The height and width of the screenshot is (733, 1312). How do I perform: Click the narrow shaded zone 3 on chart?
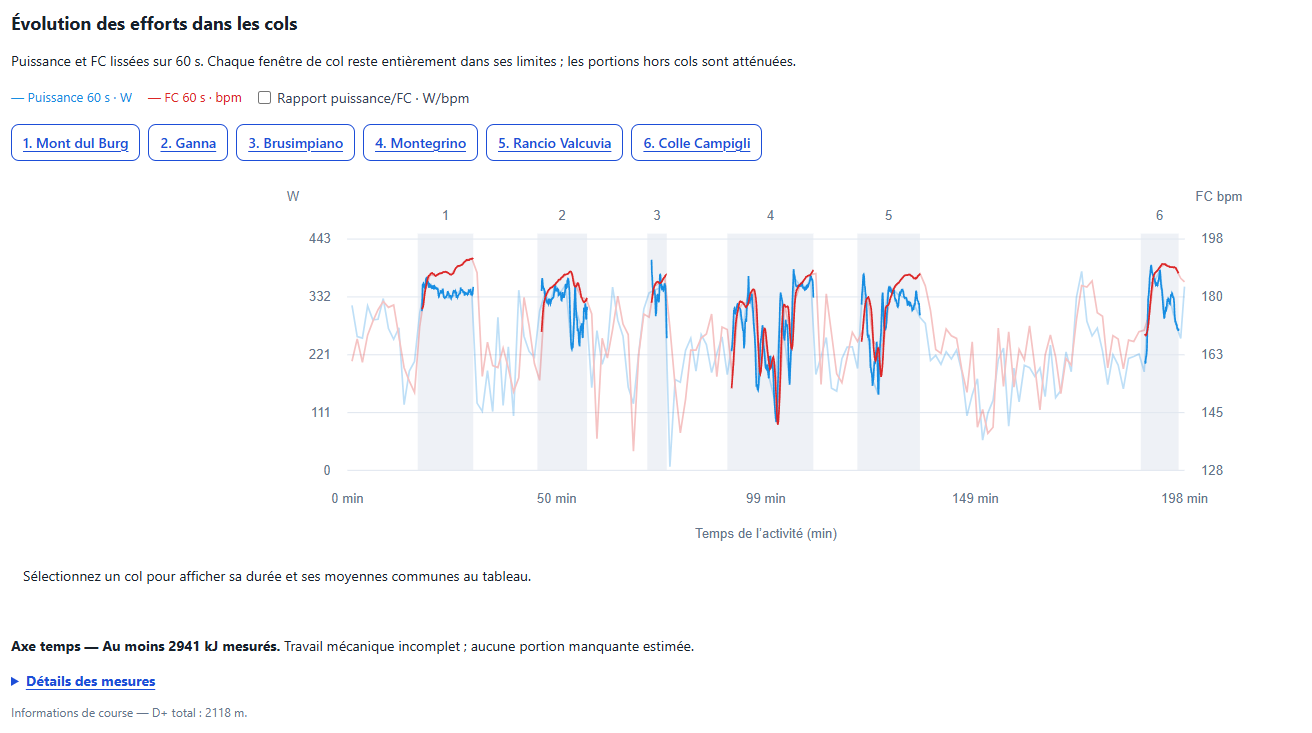657,352
